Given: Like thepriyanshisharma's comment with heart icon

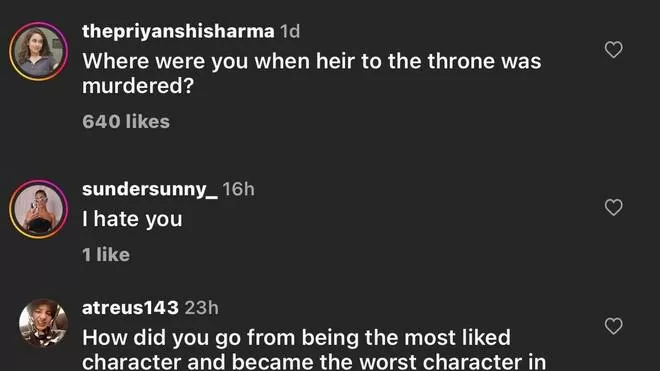Looking at the screenshot, I should (x=613, y=50).
